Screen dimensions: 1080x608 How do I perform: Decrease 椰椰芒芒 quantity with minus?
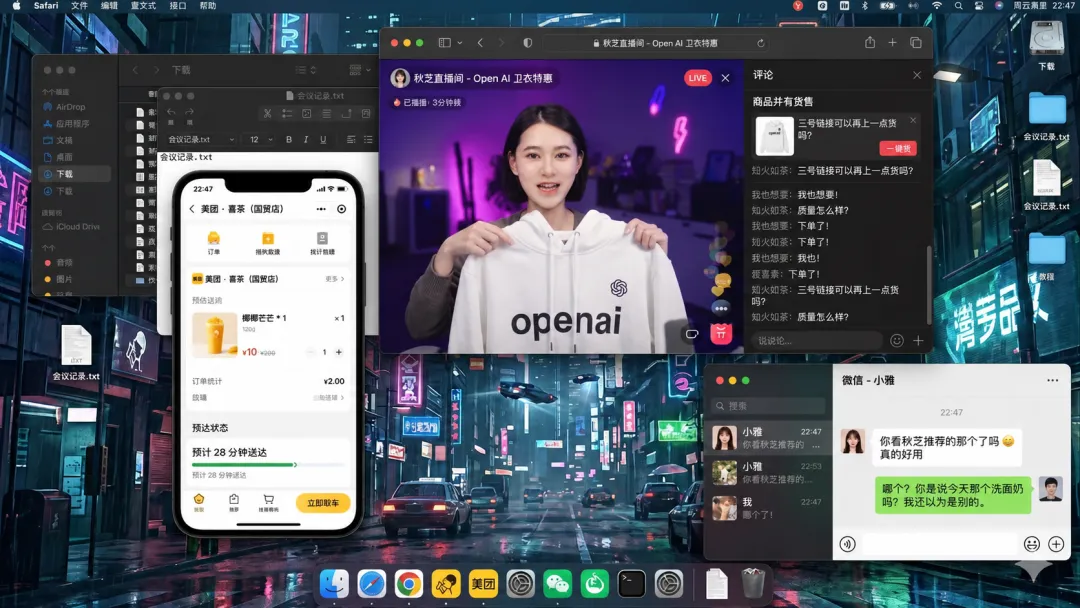click(311, 352)
